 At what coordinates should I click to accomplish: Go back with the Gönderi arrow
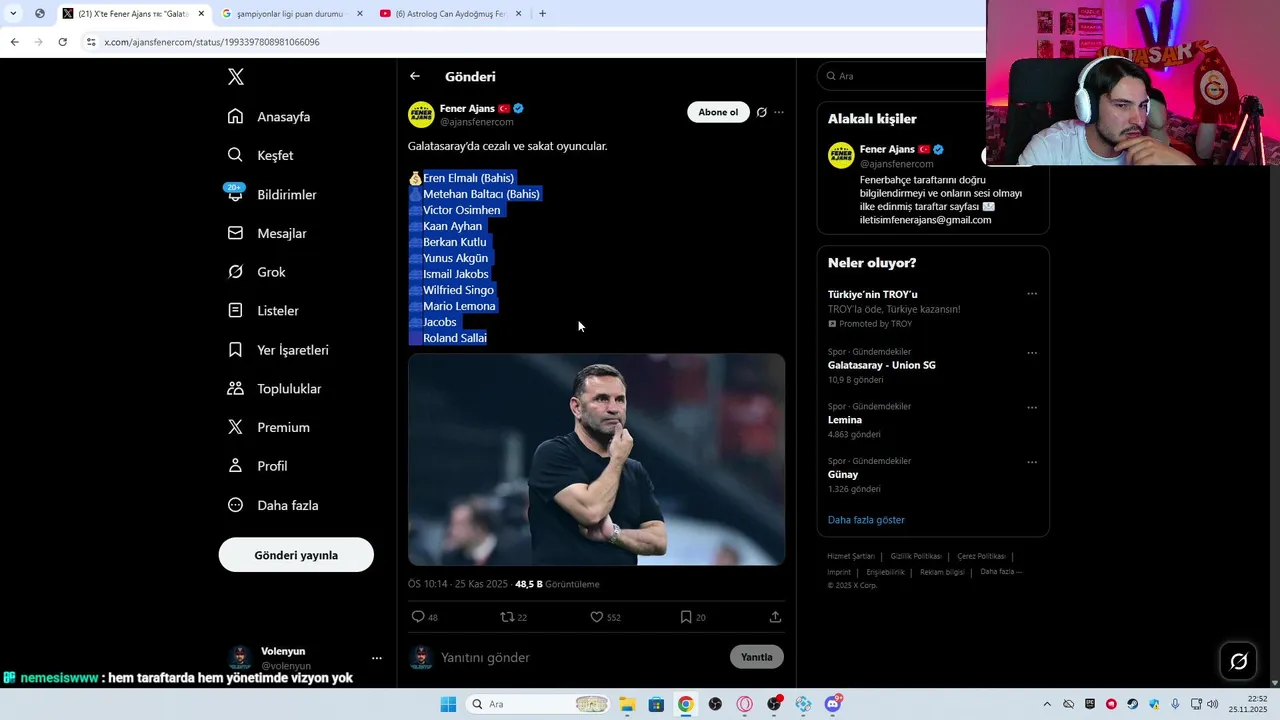(415, 76)
